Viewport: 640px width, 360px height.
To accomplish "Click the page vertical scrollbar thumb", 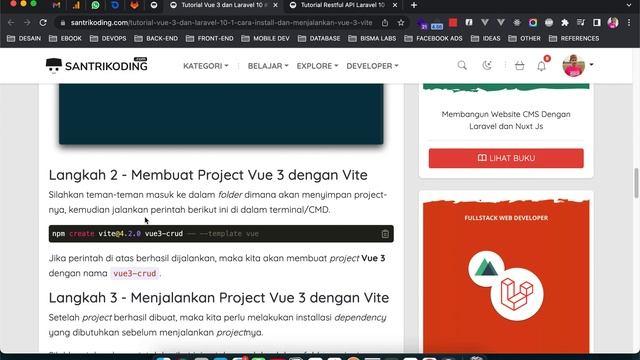I will tap(636, 182).
